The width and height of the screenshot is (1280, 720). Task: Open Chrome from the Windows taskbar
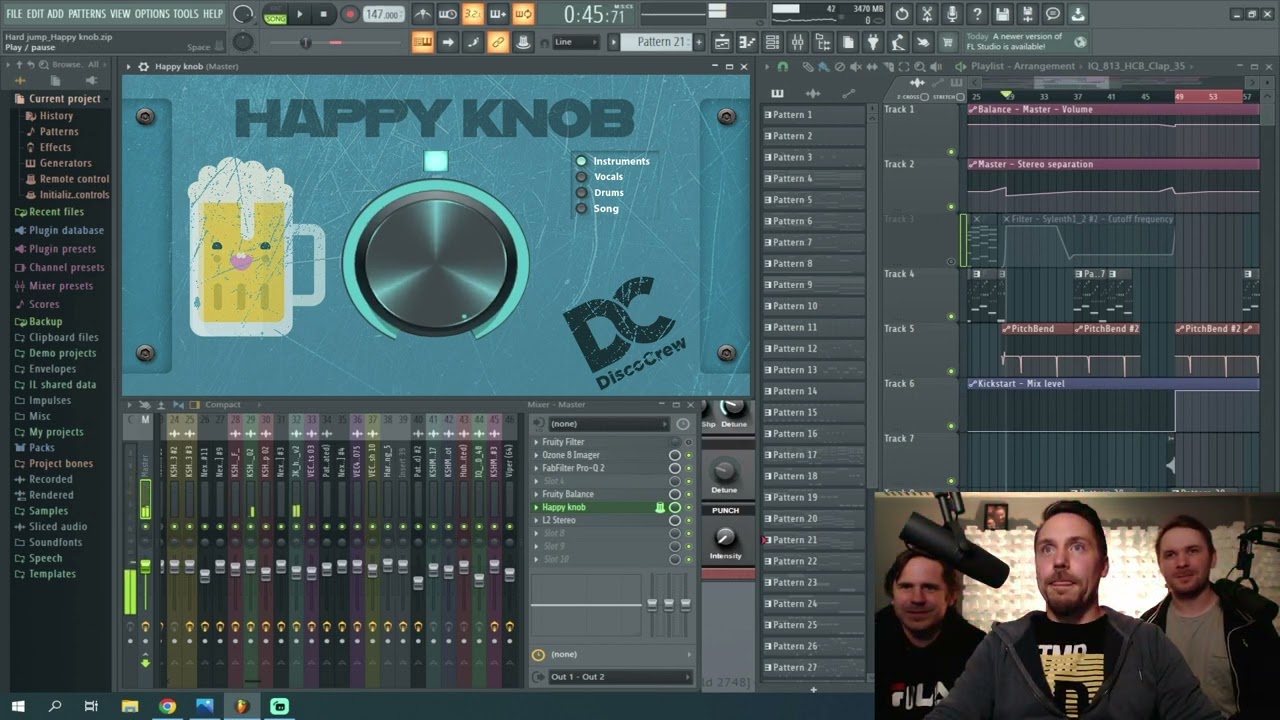tap(167, 706)
